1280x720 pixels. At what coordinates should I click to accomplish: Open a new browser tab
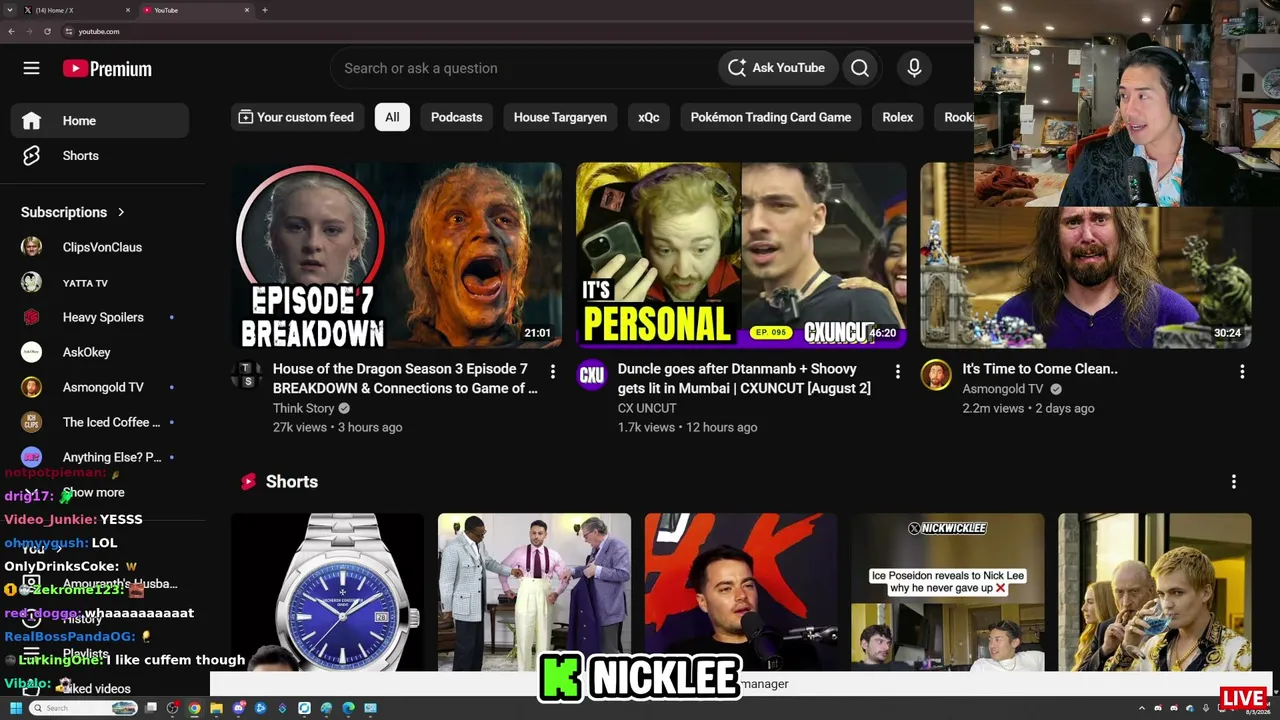click(x=264, y=10)
